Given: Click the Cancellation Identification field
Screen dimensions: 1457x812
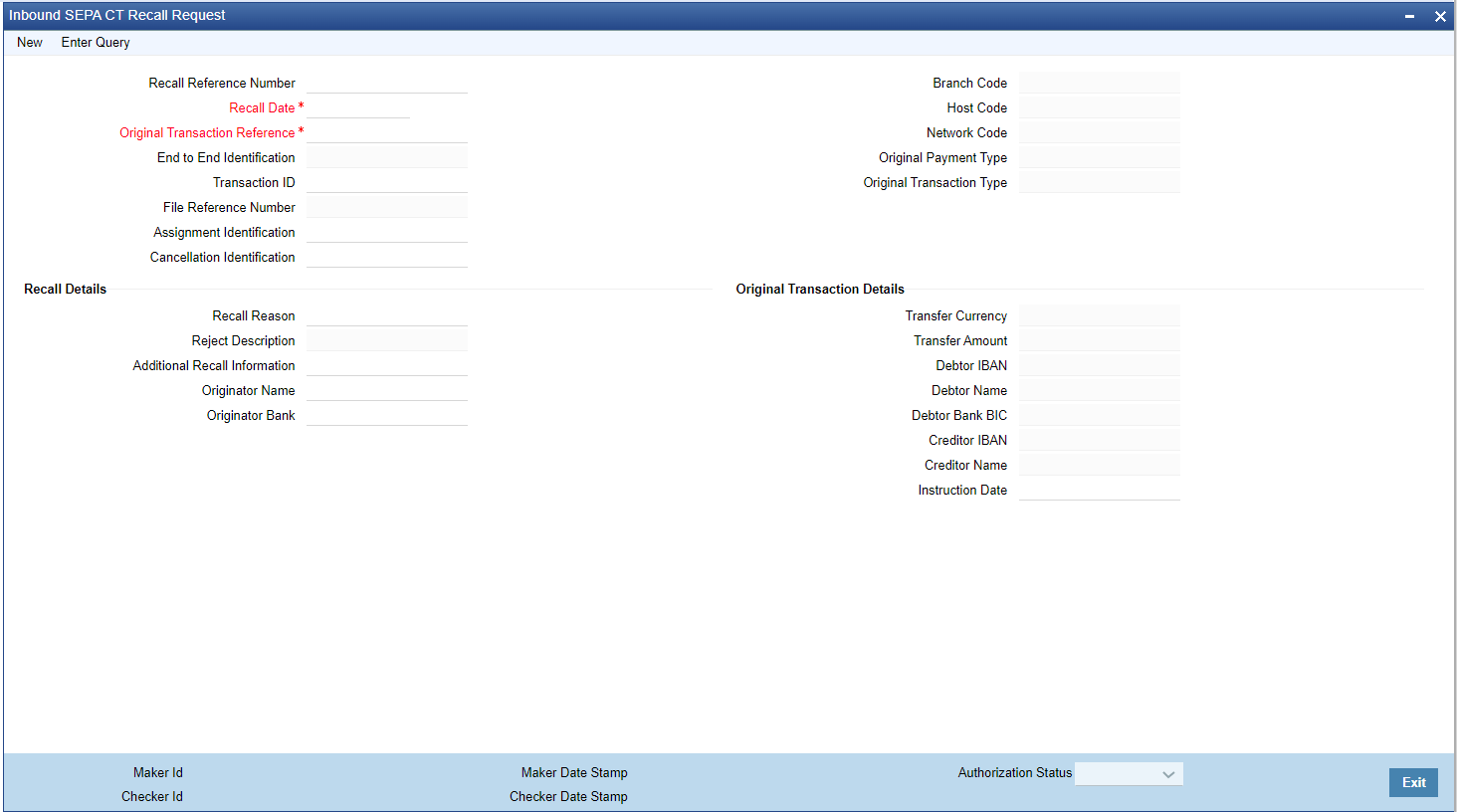Looking at the screenshot, I should pos(387,257).
